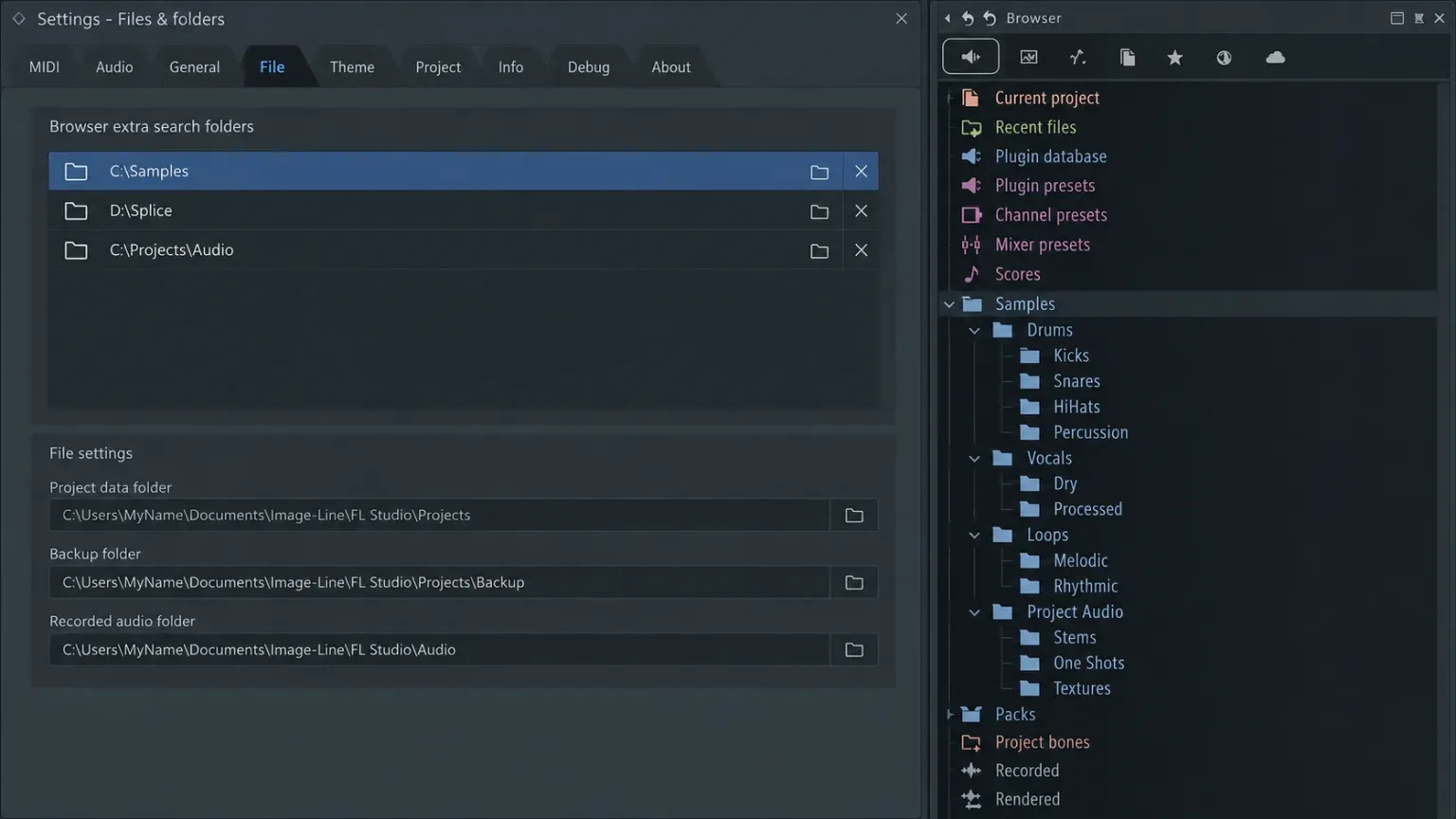Select the audio speaker tab in Browser
The height and width of the screenshot is (819, 1456).
click(971, 57)
